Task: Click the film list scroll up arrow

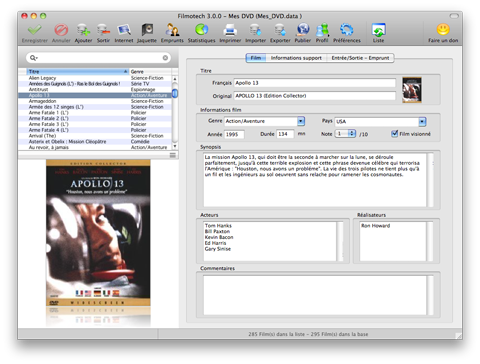Action: [175, 79]
